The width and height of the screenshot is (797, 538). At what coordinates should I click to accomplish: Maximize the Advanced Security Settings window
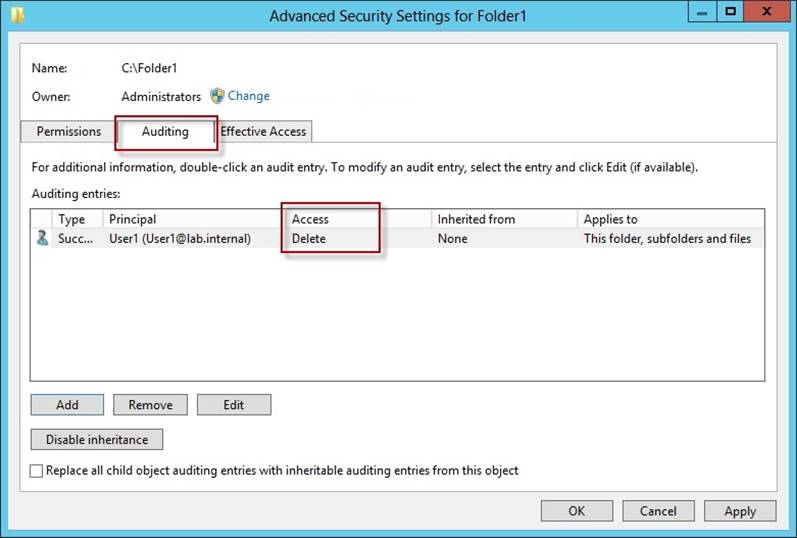tap(730, 12)
